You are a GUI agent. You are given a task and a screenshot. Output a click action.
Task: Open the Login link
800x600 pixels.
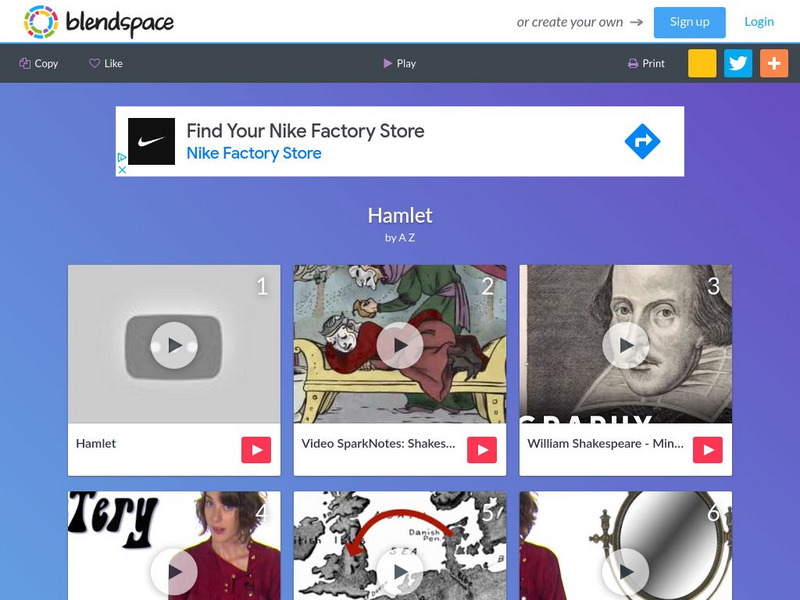(x=759, y=22)
